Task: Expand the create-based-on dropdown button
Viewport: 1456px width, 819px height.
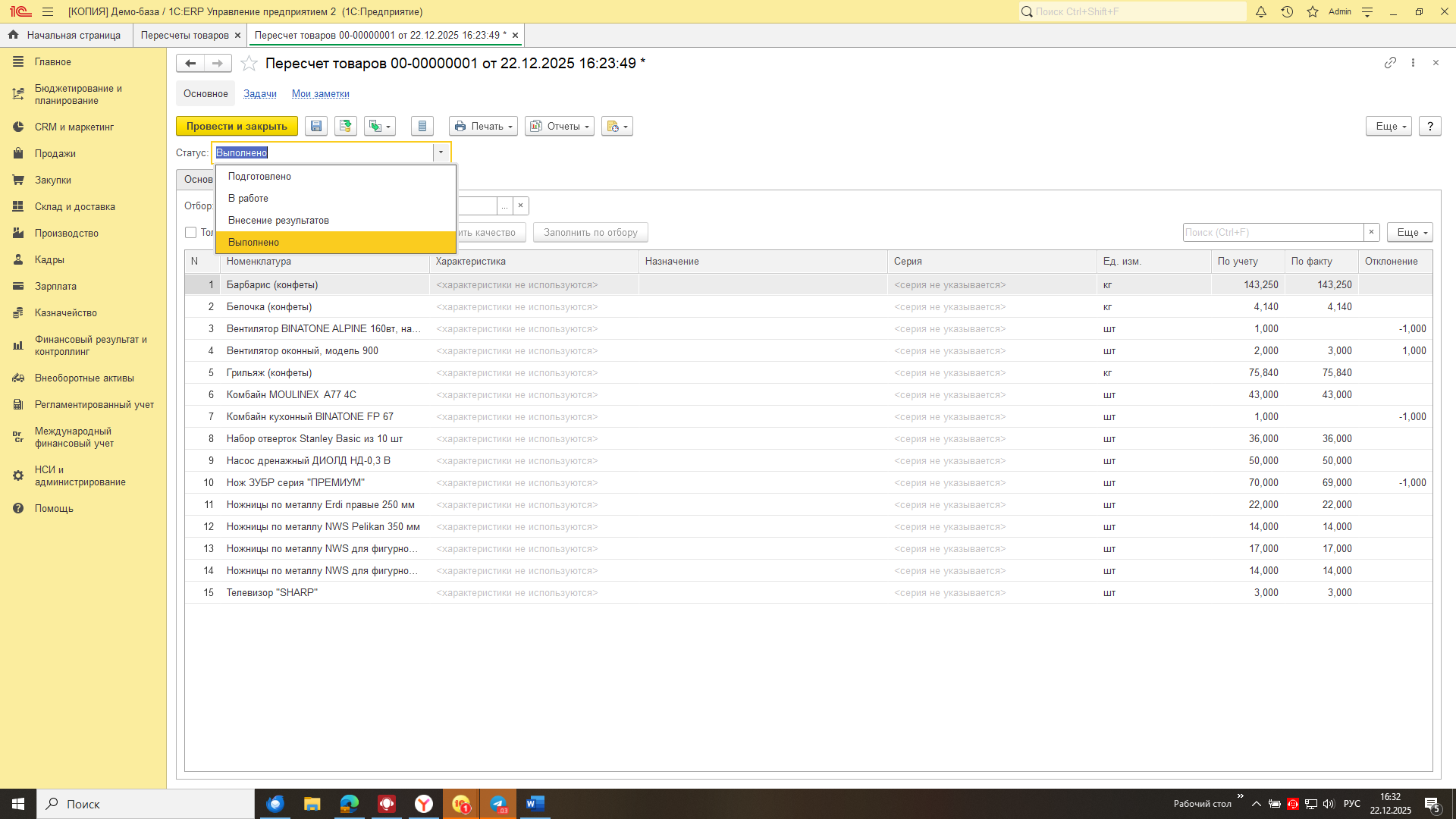Action: [379, 127]
